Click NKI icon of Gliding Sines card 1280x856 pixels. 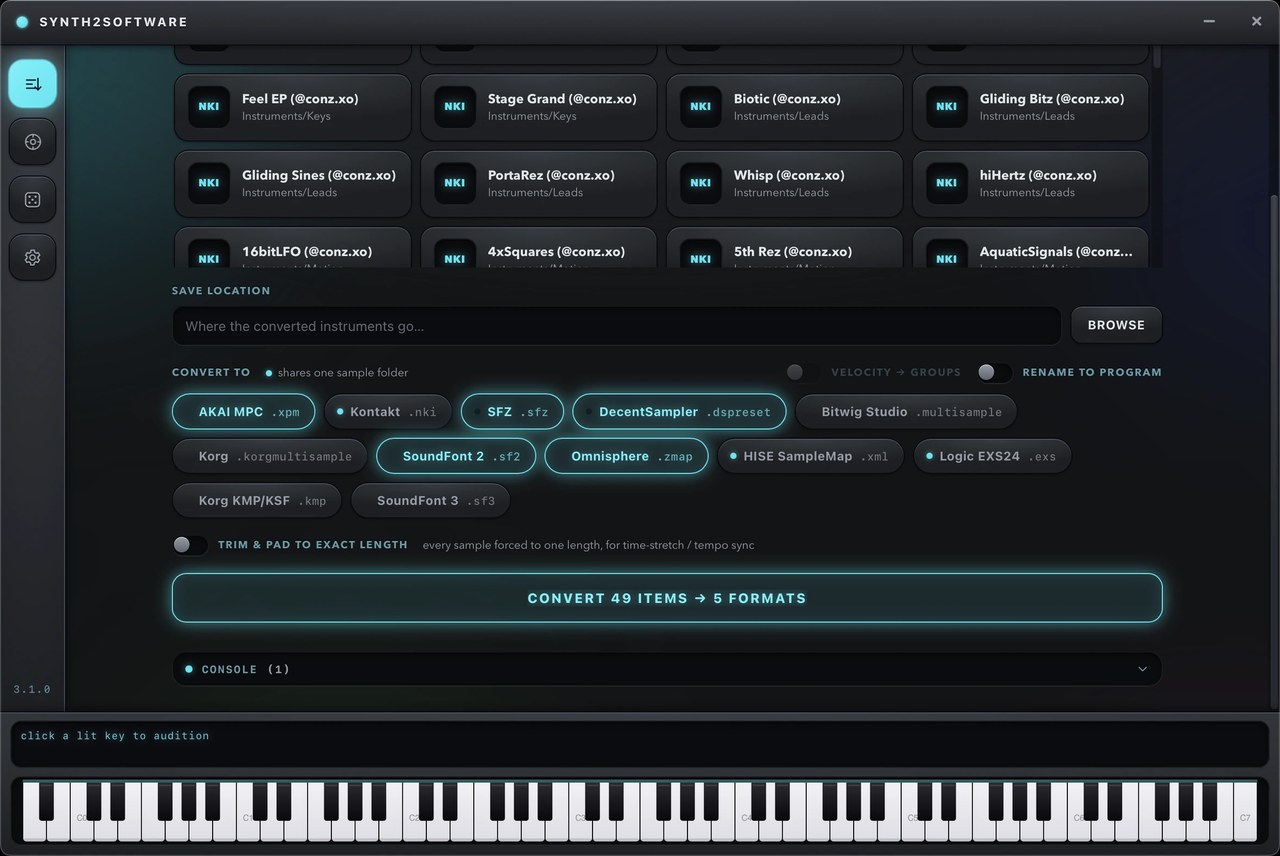(x=209, y=183)
